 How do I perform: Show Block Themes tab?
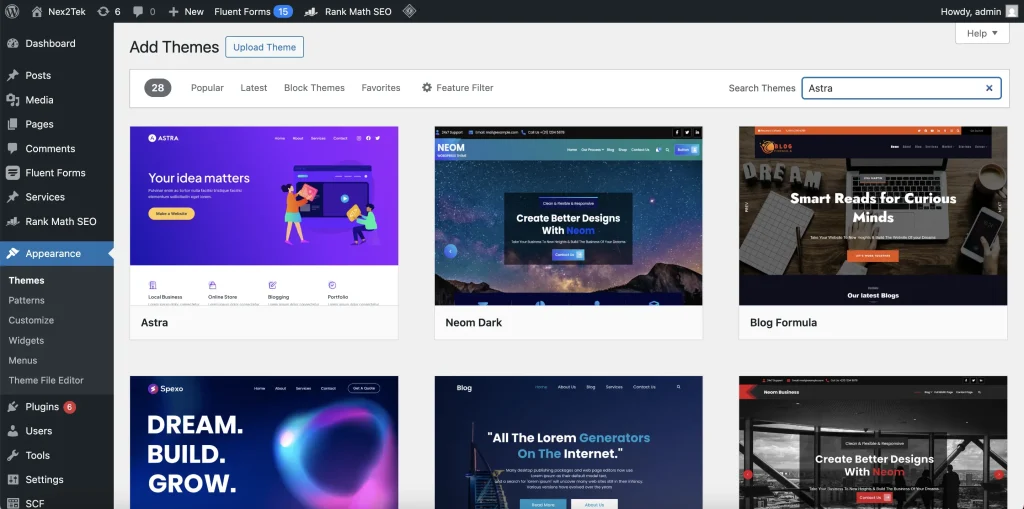(314, 88)
